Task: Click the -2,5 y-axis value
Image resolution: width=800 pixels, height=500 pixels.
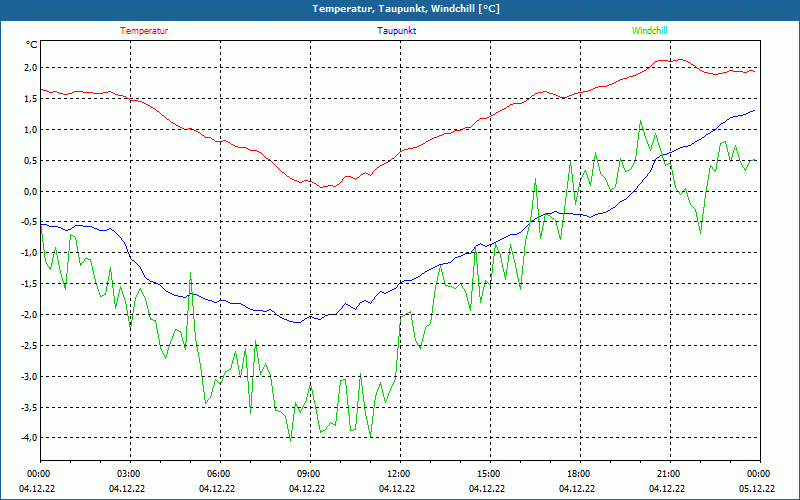Action: [x=29, y=345]
